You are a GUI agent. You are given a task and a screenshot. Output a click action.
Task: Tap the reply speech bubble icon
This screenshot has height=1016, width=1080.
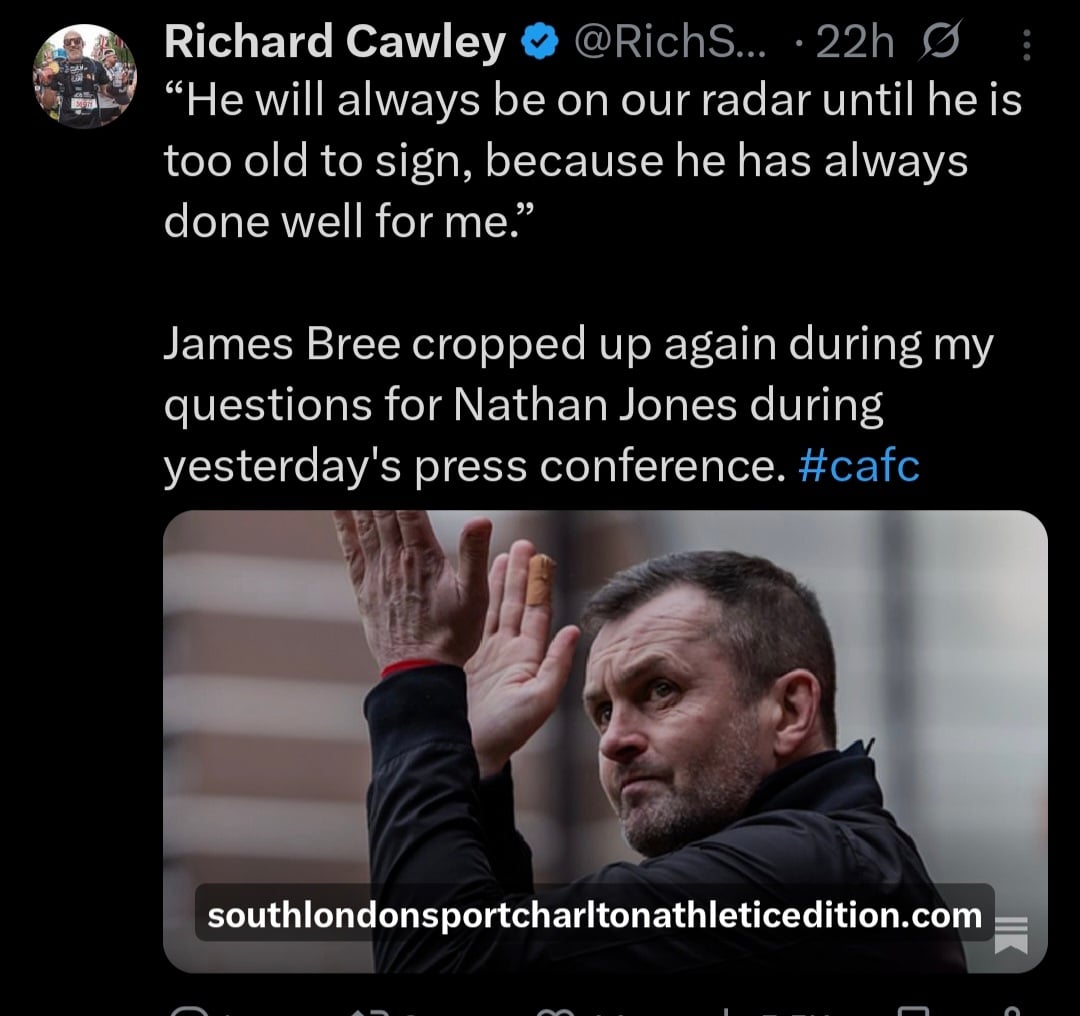(189, 1010)
